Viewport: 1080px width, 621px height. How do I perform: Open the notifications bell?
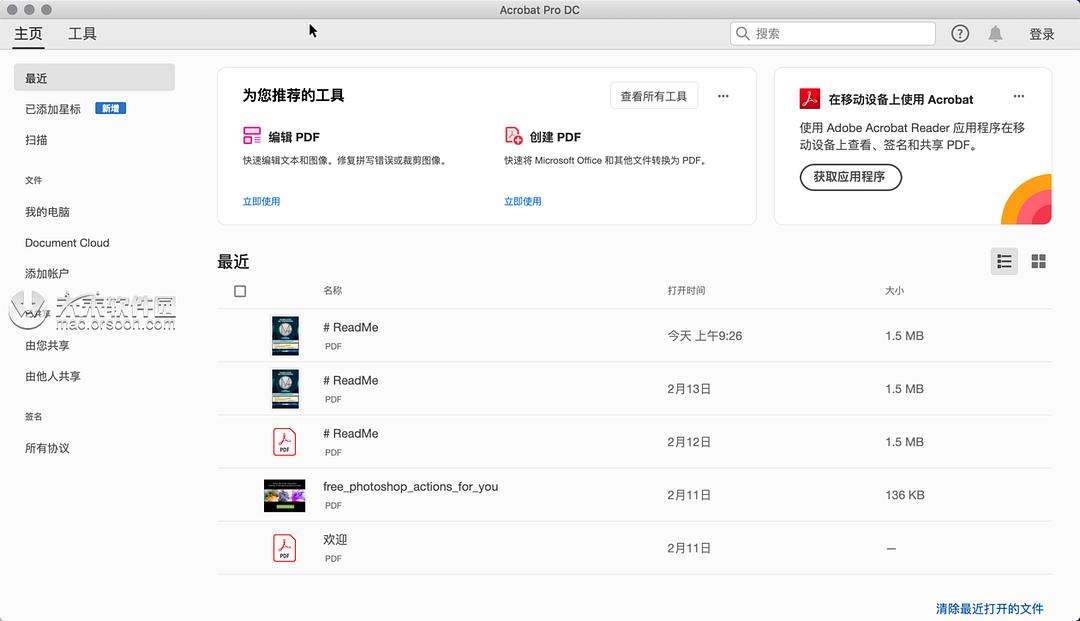point(995,34)
